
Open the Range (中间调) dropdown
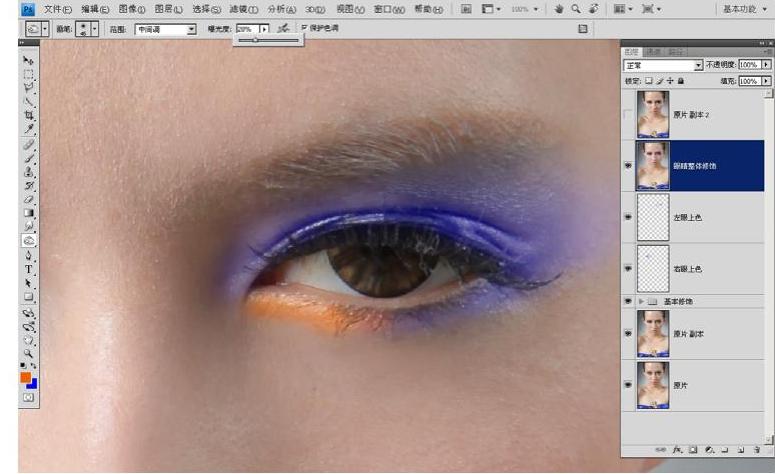click(191, 30)
